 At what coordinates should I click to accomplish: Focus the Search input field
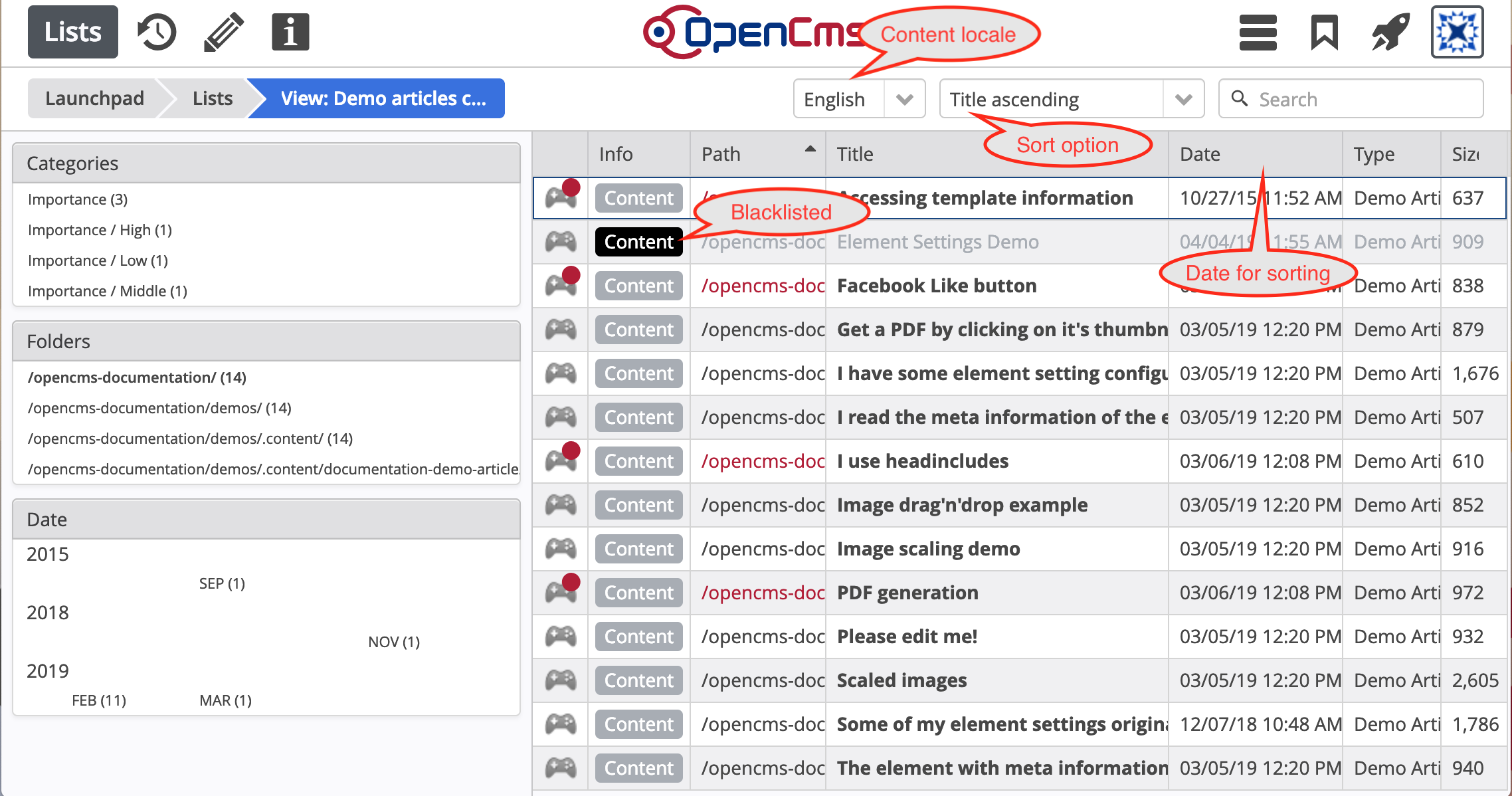pyautogui.click(x=1351, y=98)
